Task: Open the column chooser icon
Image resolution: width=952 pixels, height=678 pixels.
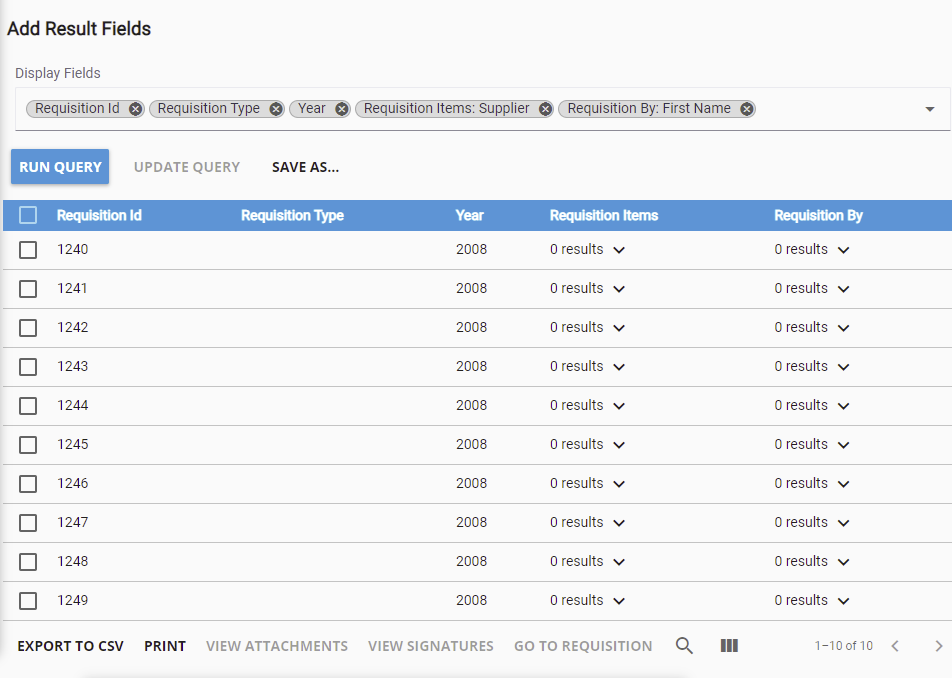Action: coord(729,646)
